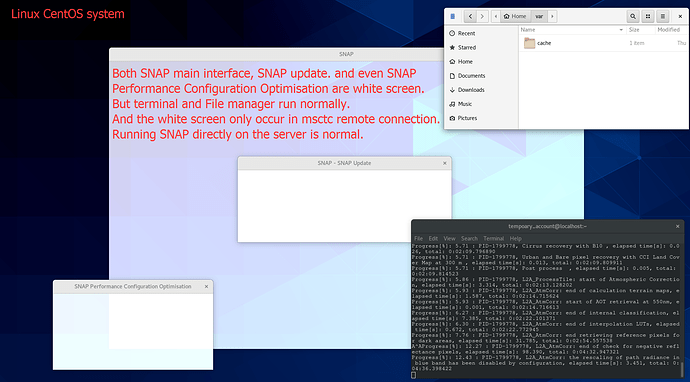Image resolution: width=690 pixels, height=382 pixels.
Task: Open the file manager search
Action: tap(633, 16)
